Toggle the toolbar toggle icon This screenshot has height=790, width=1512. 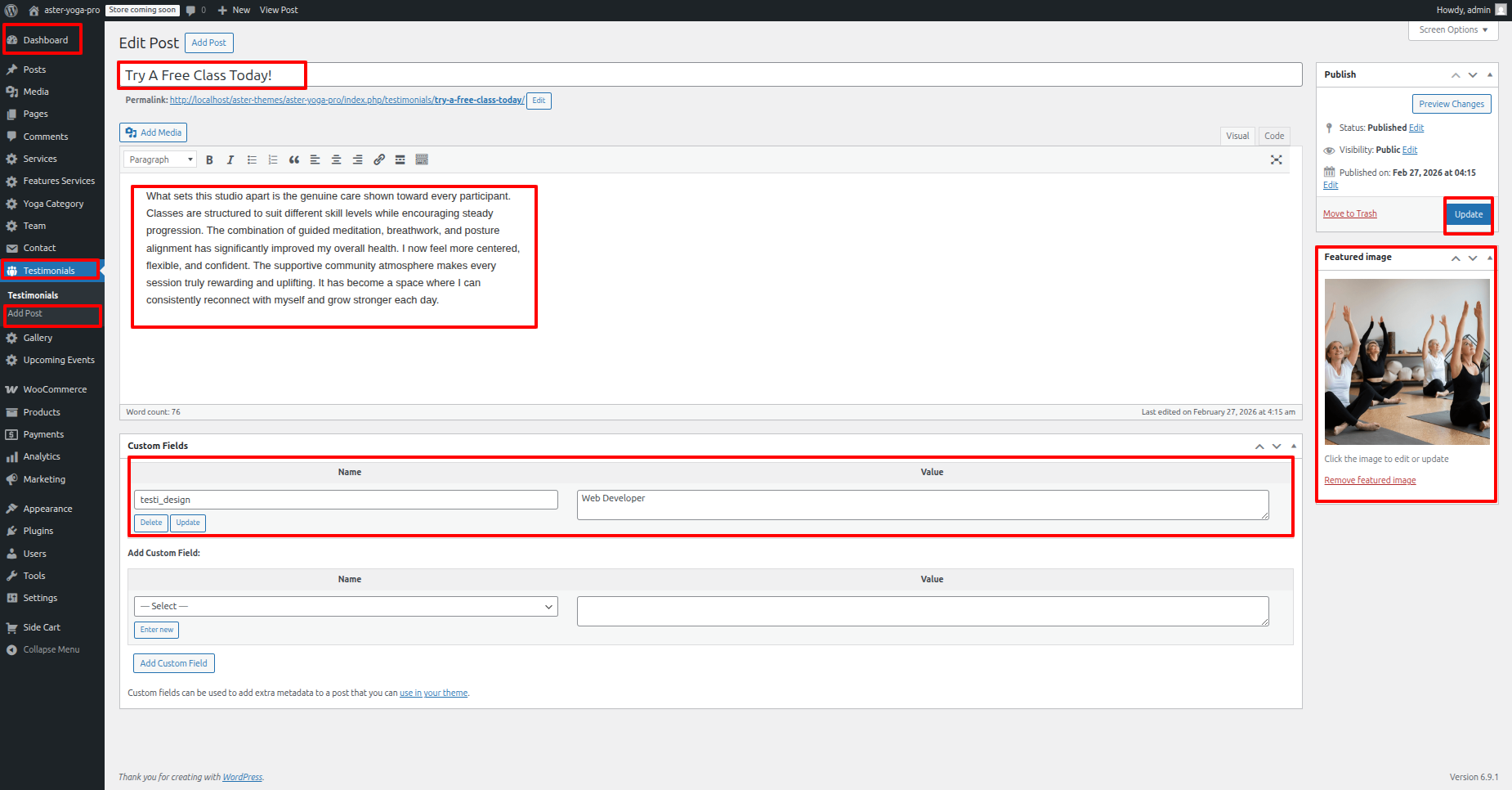(422, 160)
